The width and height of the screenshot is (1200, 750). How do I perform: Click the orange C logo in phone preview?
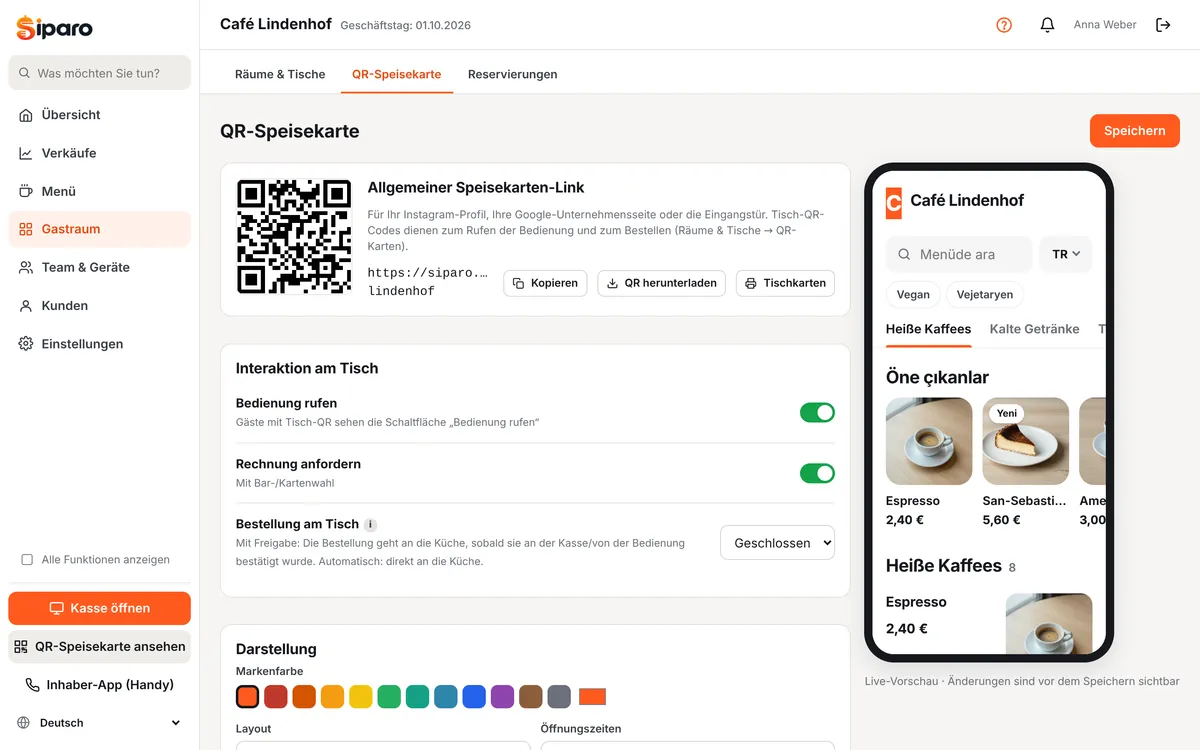click(893, 201)
